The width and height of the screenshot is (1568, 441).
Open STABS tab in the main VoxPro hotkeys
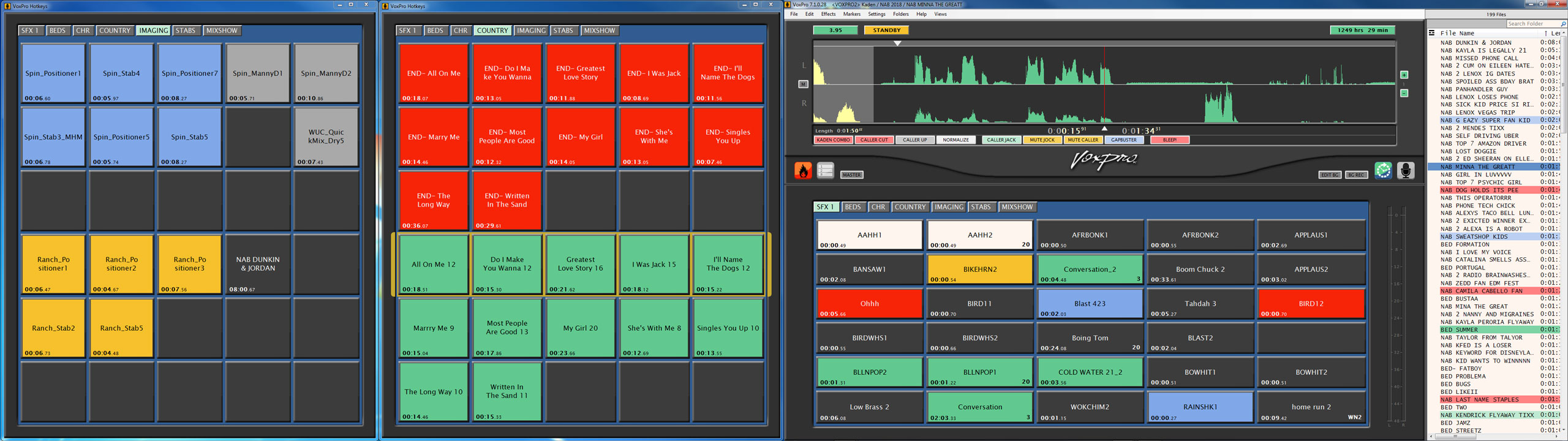(x=981, y=207)
